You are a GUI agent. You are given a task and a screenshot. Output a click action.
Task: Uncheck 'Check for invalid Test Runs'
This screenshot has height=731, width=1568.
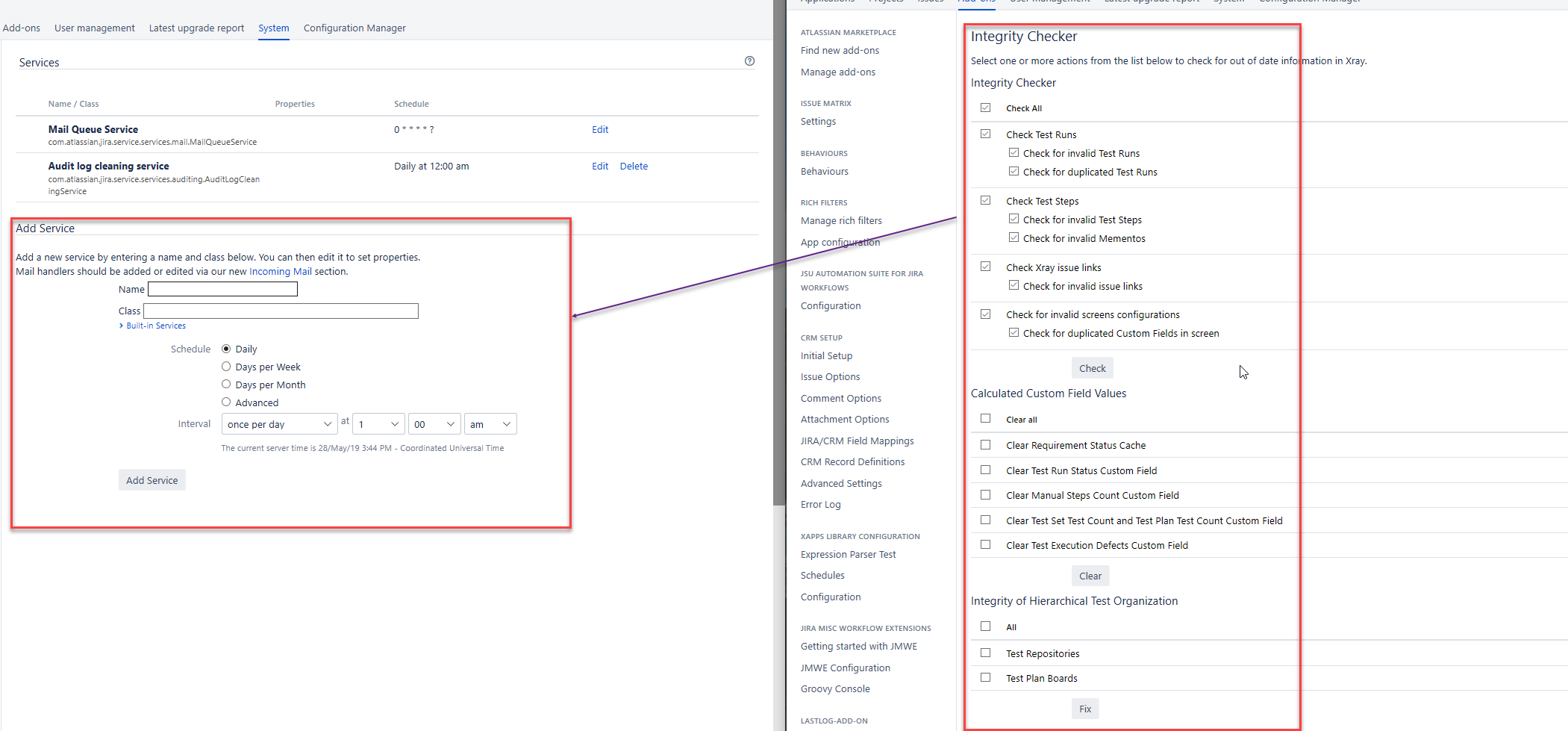pyautogui.click(x=1013, y=152)
